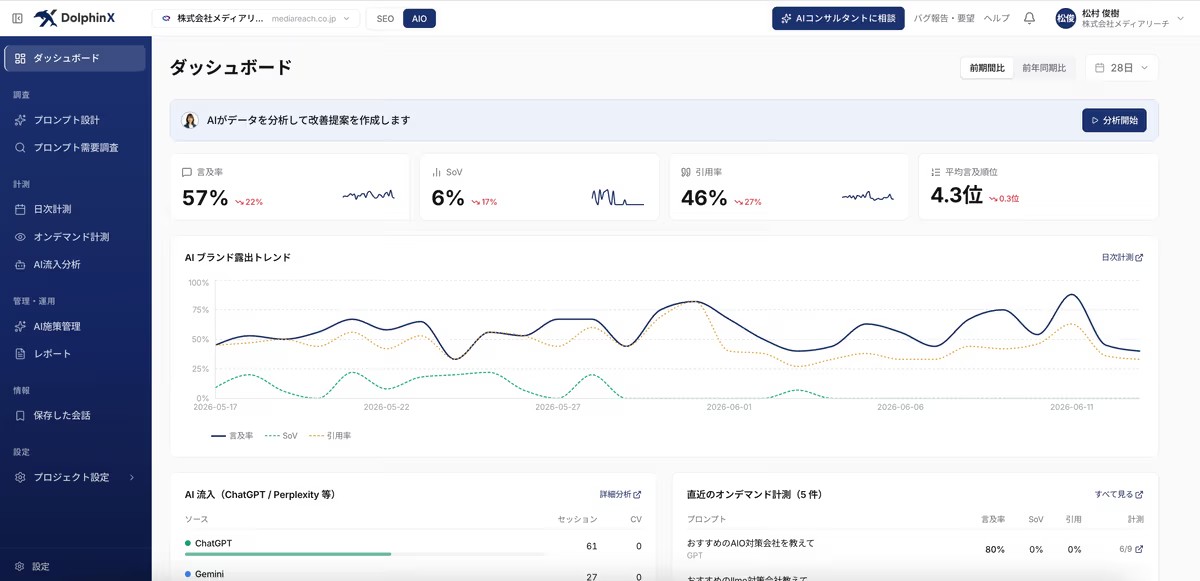Viewport: 1200px width, 581px height.
Task: Click the 61 sessions value for ChatGPT
Action: [x=591, y=546]
